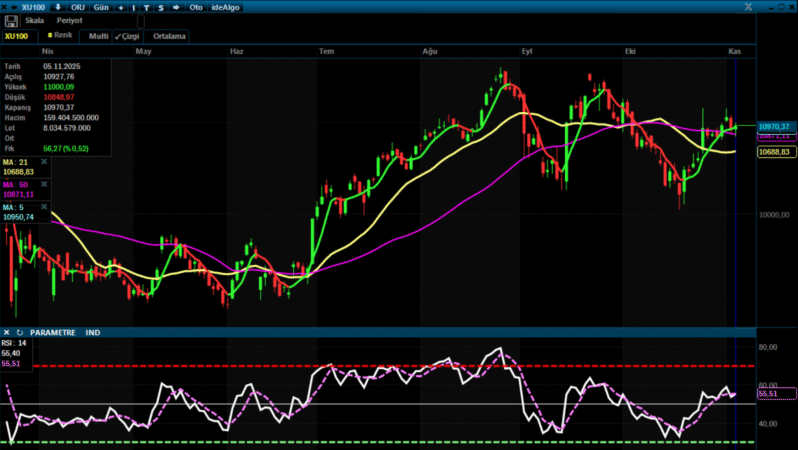Viewport: 798px width, 450px height.
Task: Toggle the Oto auto-scale option
Action: (195, 7)
